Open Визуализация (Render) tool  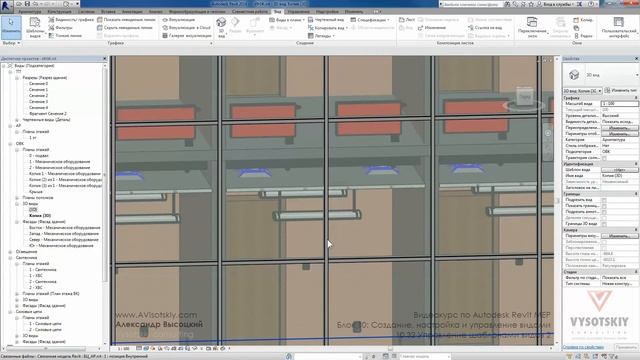point(178,20)
